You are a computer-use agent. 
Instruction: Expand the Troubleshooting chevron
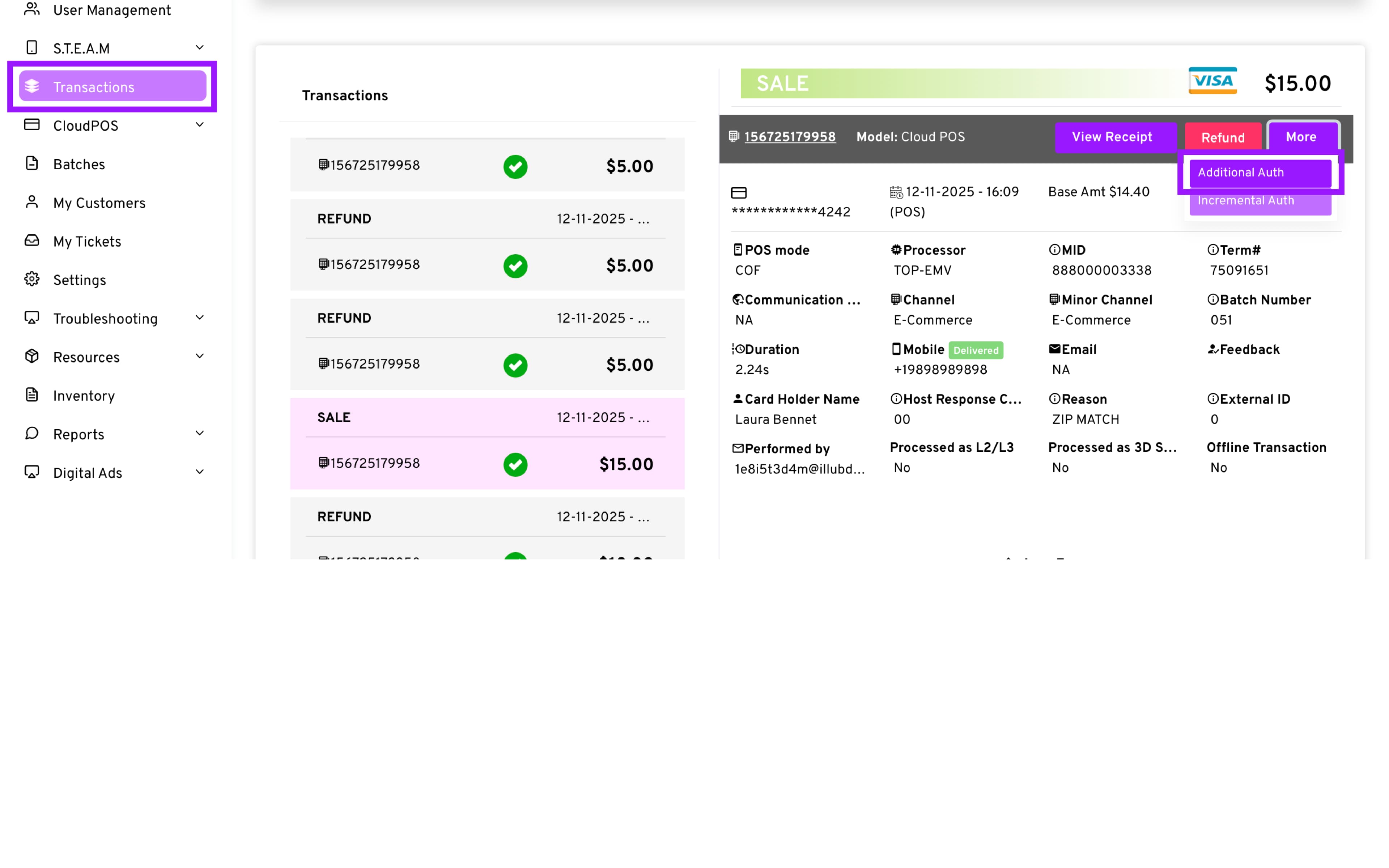click(200, 318)
